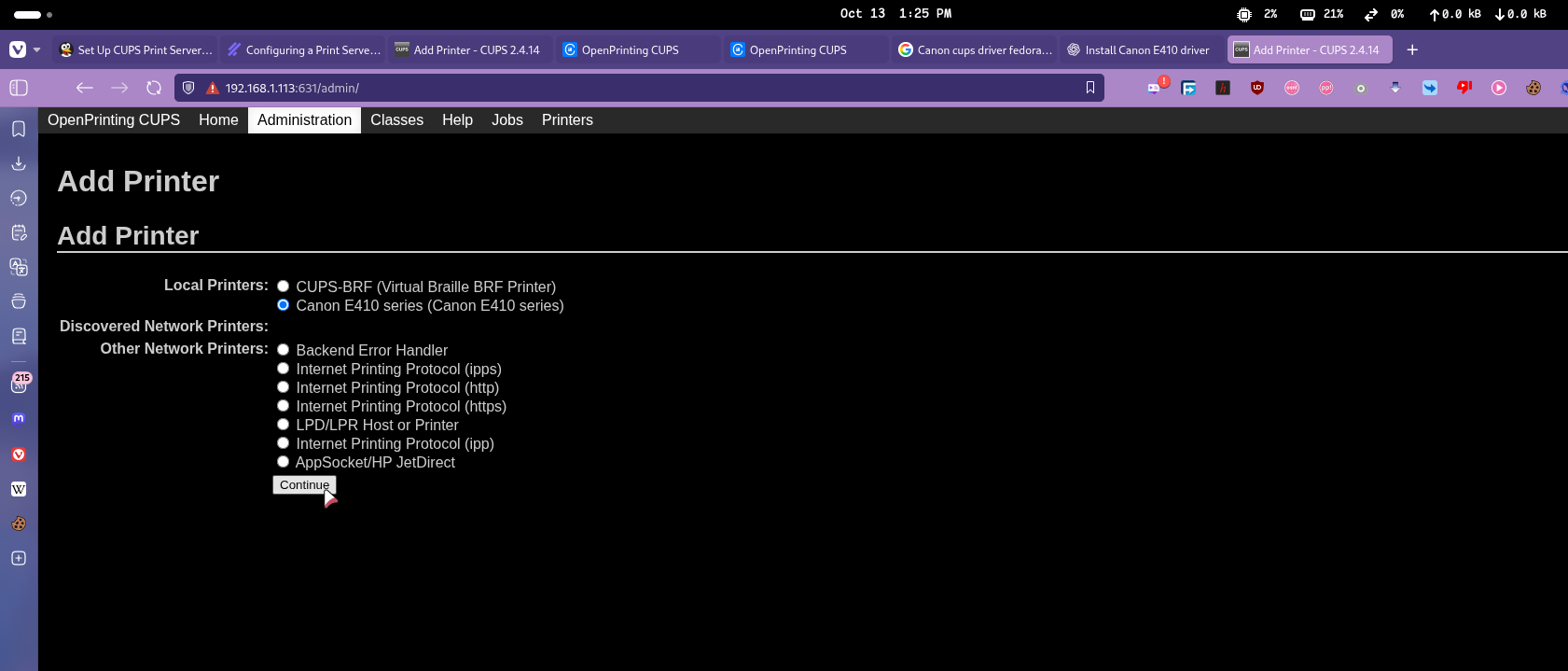Select Canon E410 series radio button
The width and height of the screenshot is (1568, 671).
point(283,305)
